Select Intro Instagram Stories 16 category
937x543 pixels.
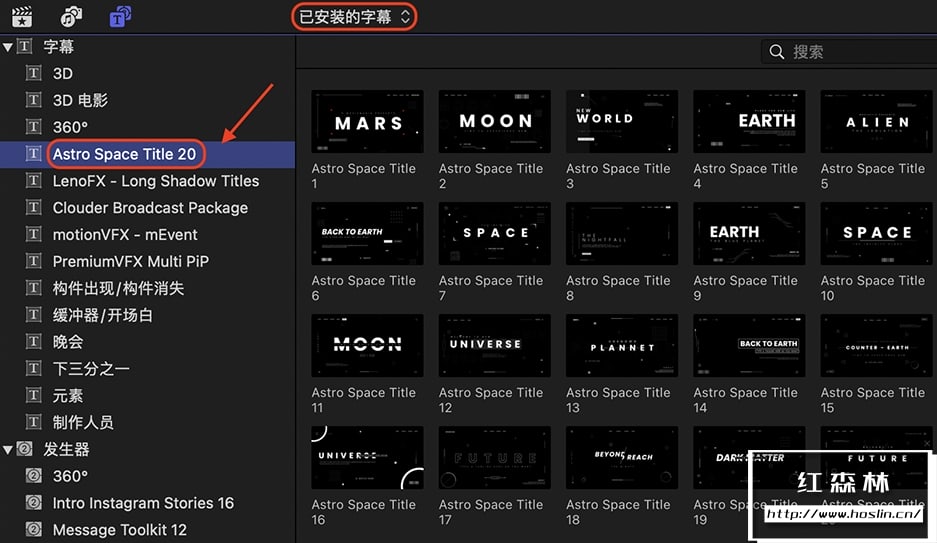(143, 503)
